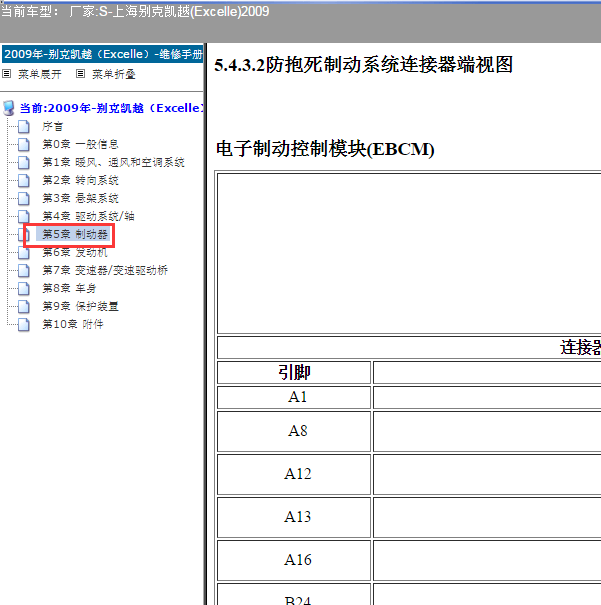Expand all menus with 菜单展开
The image size is (601, 605).
[40, 74]
